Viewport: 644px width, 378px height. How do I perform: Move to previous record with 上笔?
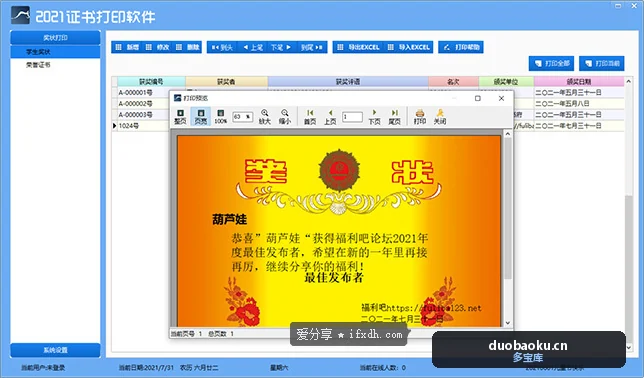point(253,47)
